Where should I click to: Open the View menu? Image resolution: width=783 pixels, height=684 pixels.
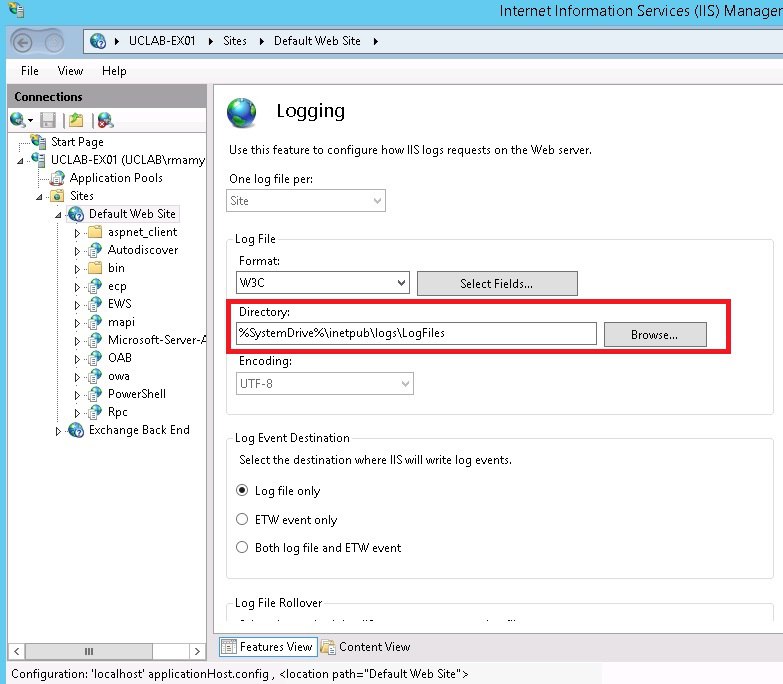[70, 71]
